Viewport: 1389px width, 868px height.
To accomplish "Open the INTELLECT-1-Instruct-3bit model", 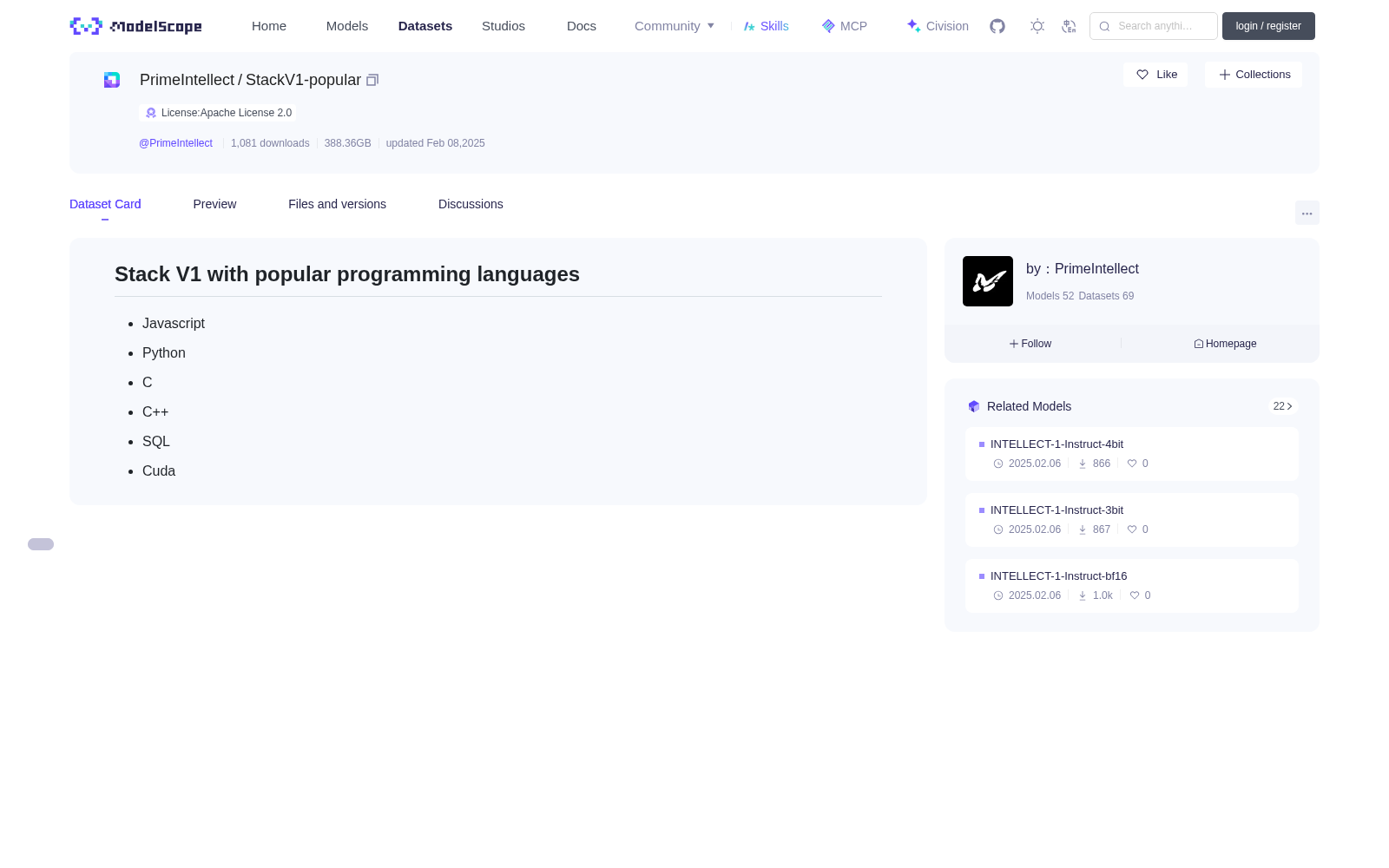I will click(1057, 510).
